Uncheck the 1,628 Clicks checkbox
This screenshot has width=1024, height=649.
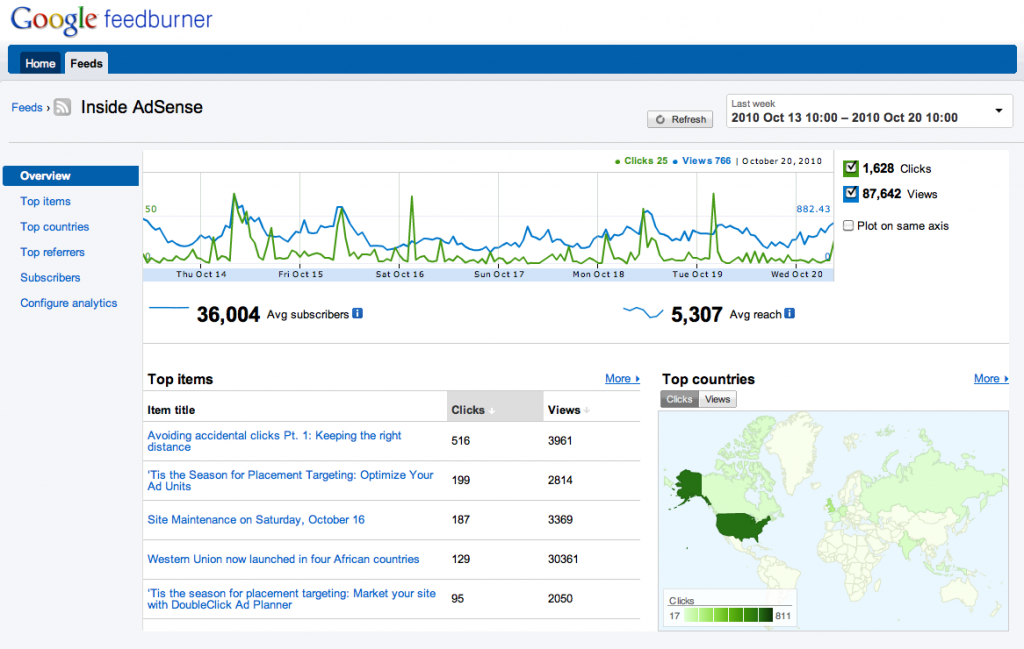pos(850,168)
